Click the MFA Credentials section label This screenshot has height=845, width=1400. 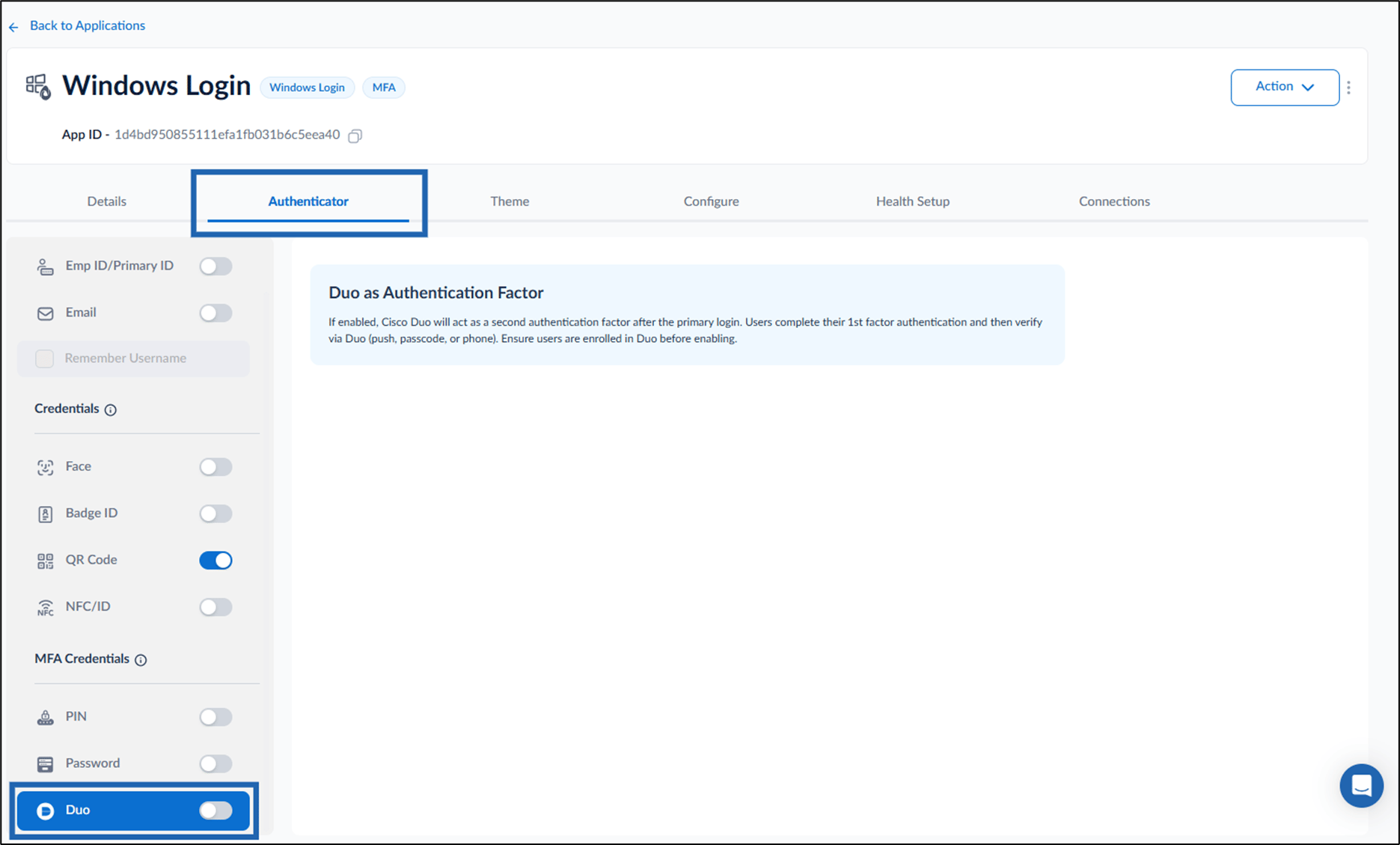pos(82,659)
